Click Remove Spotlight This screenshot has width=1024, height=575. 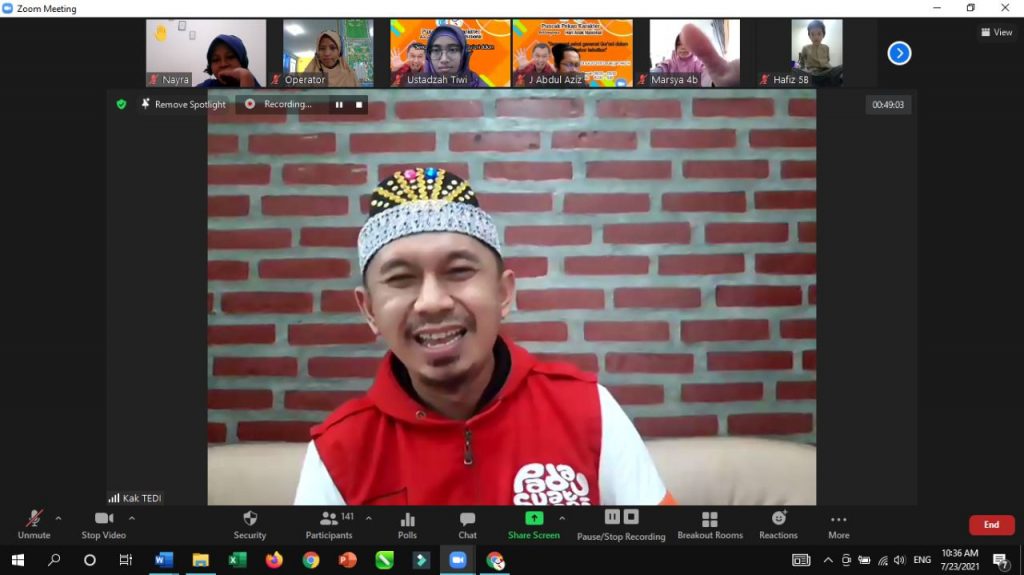point(183,104)
